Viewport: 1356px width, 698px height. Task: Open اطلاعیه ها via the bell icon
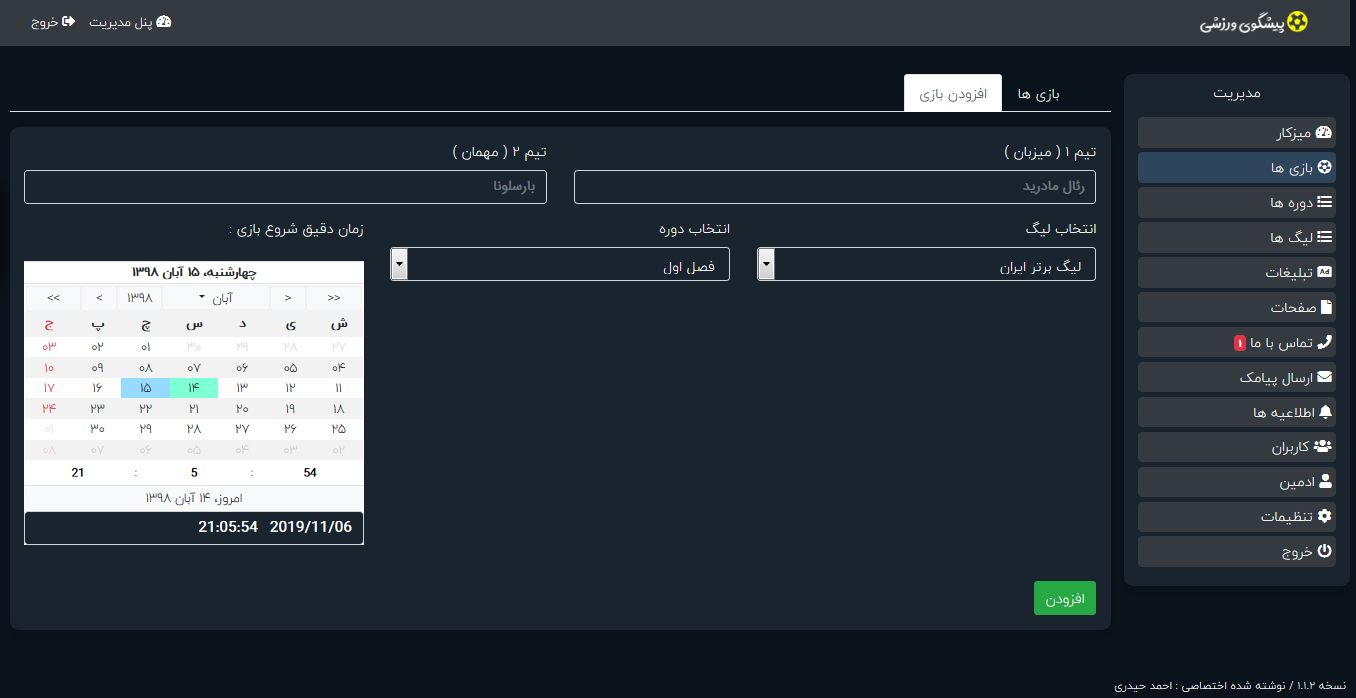pos(1326,412)
